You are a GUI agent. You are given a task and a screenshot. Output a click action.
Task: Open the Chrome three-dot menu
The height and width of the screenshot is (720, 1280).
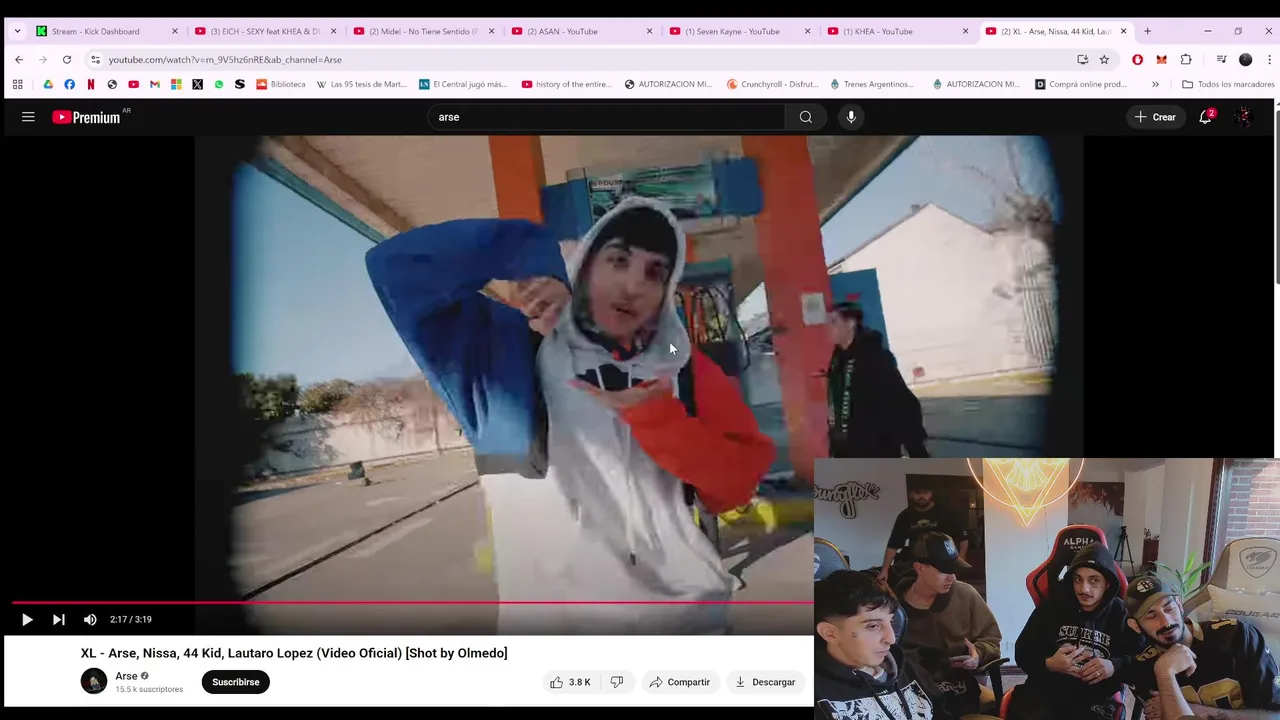[1269, 60]
